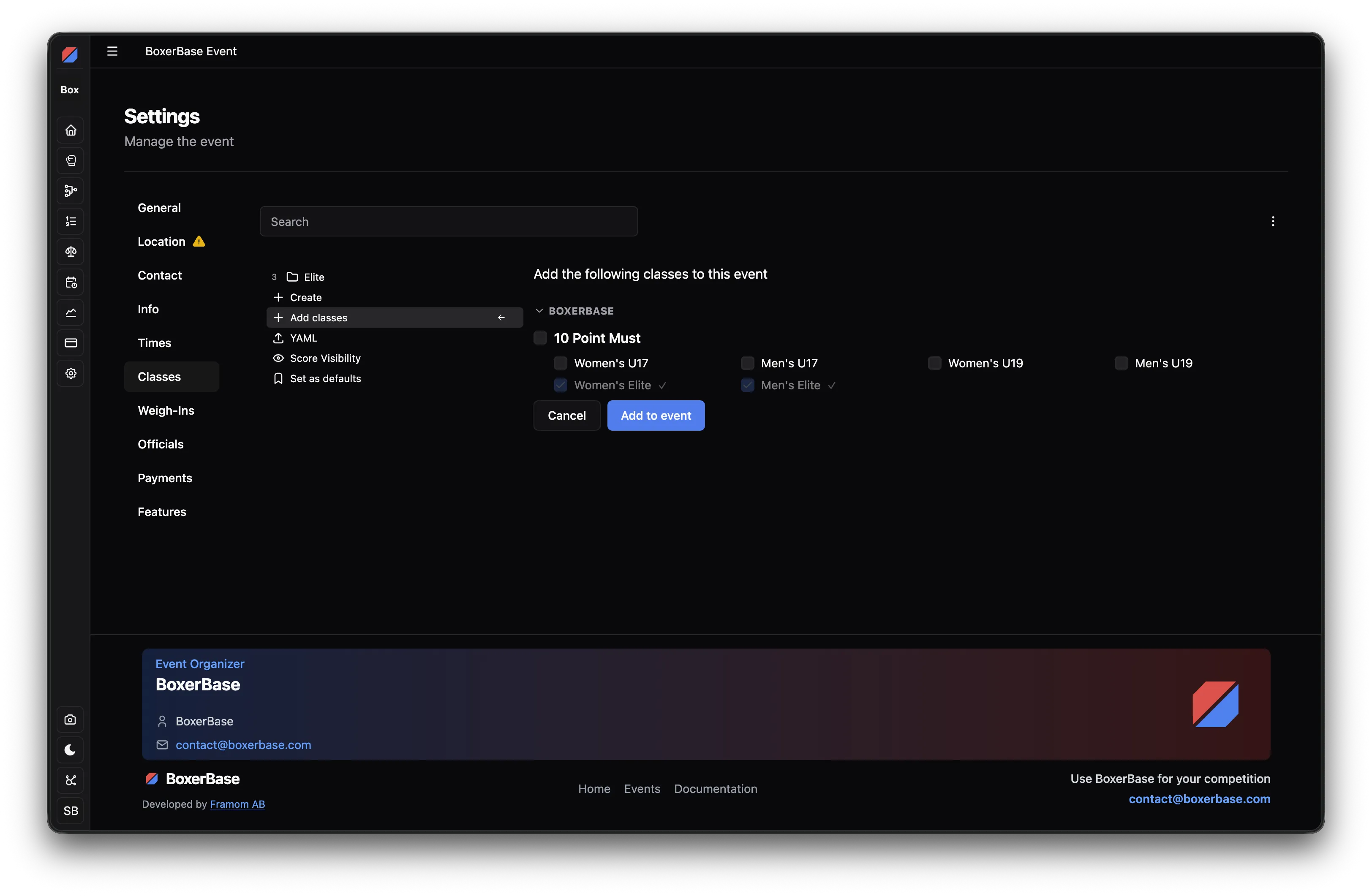Screen dimensions: 1372x896
Task: Open the Times settings tab
Action: tap(171, 343)
